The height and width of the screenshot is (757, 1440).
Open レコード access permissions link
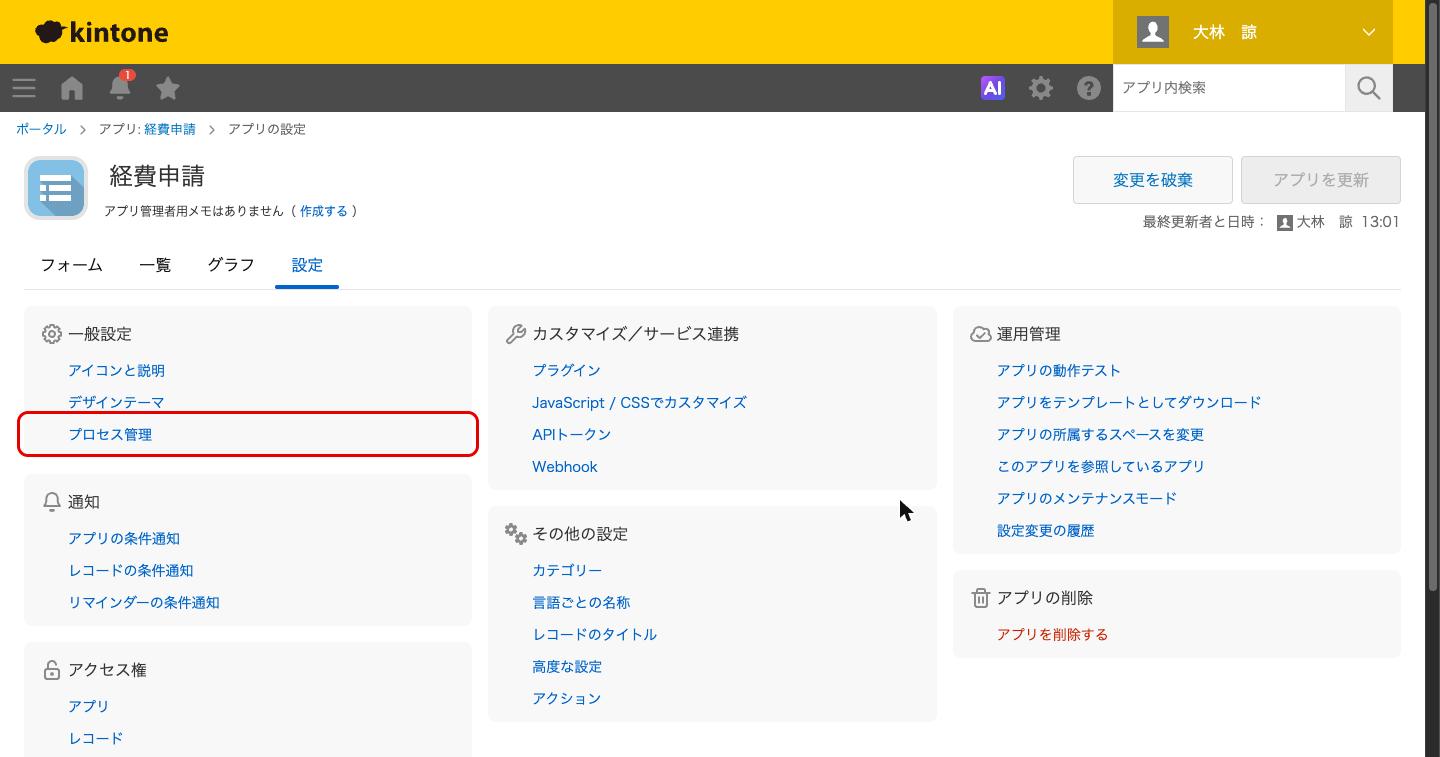96,738
